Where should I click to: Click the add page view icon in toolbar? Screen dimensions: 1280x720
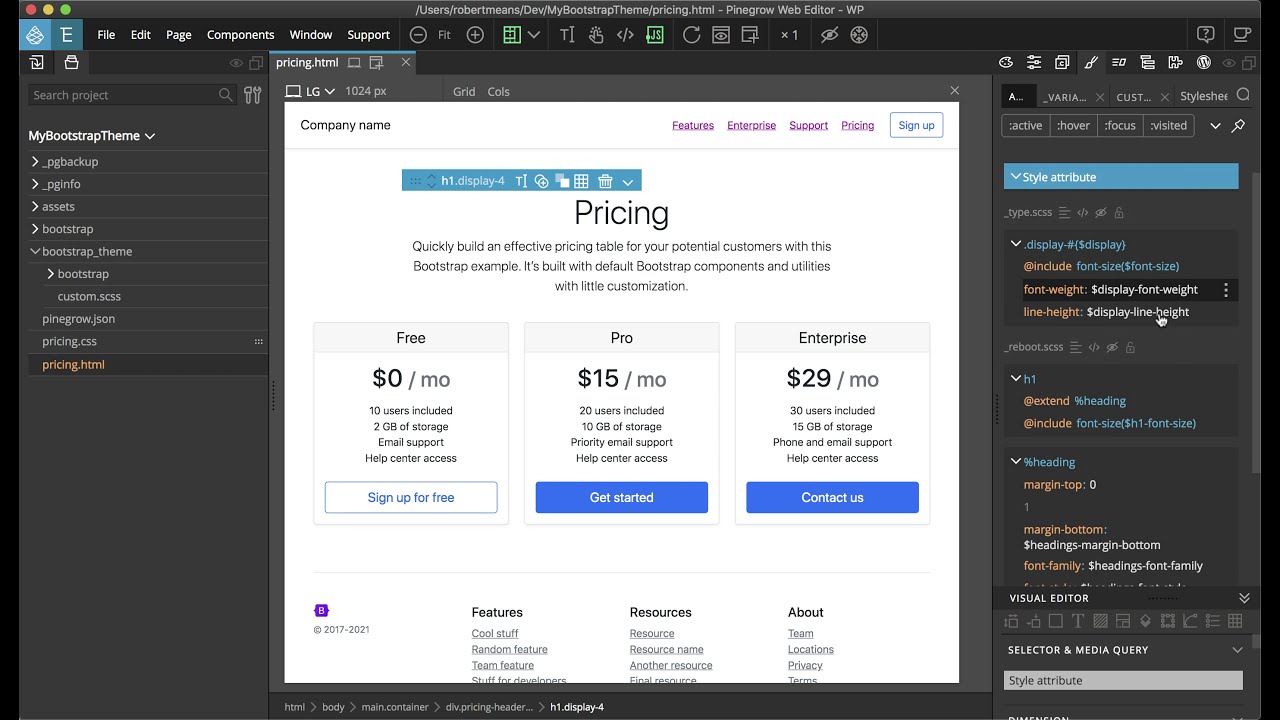point(750,34)
